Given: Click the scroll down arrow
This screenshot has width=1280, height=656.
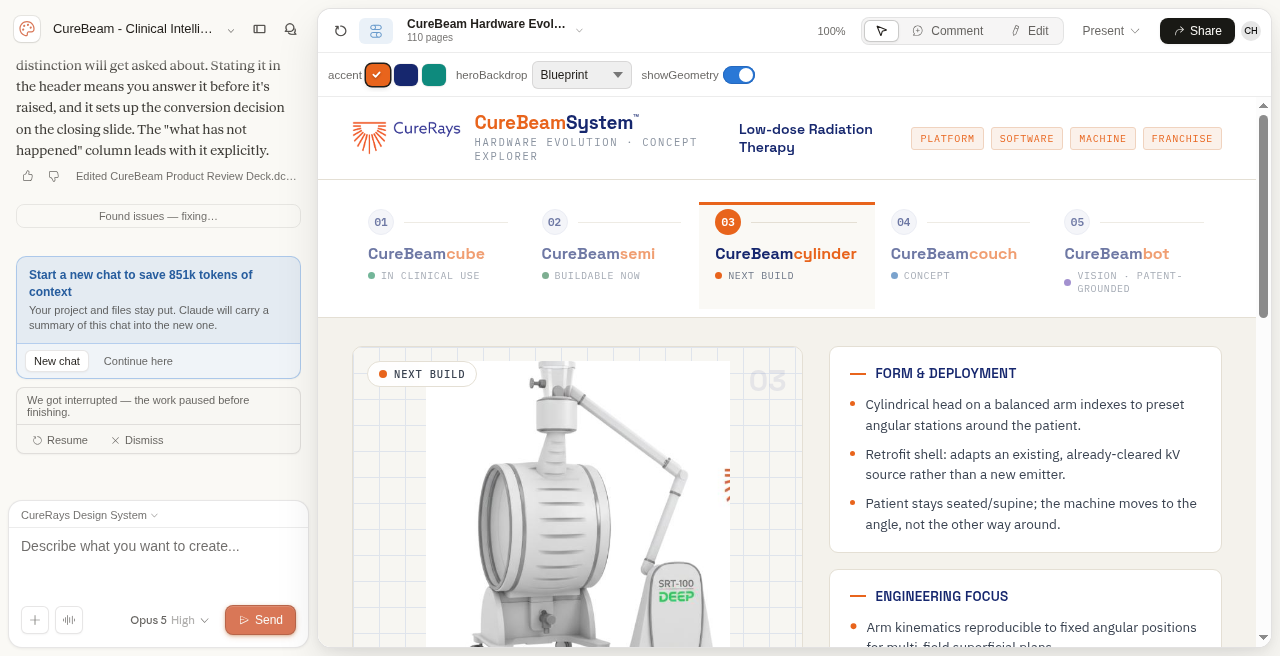Looking at the screenshot, I should click(x=1263, y=637).
